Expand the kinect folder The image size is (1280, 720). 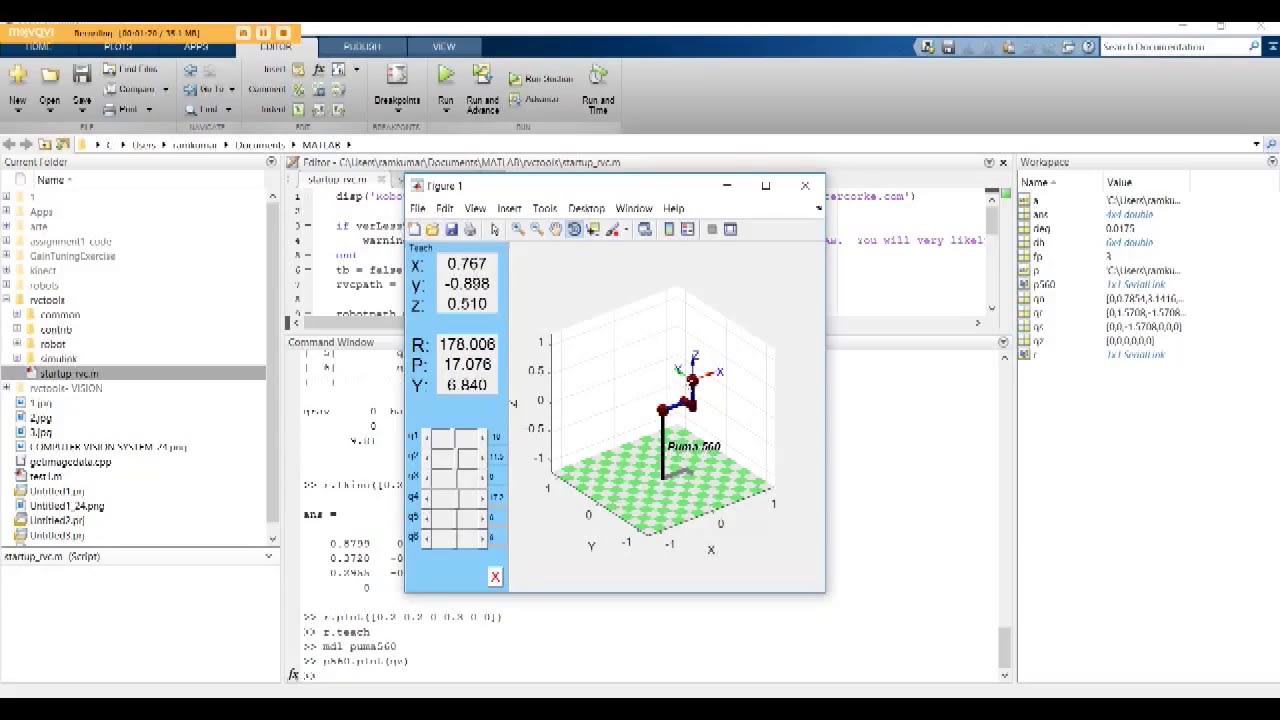pyautogui.click(x=6, y=271)
